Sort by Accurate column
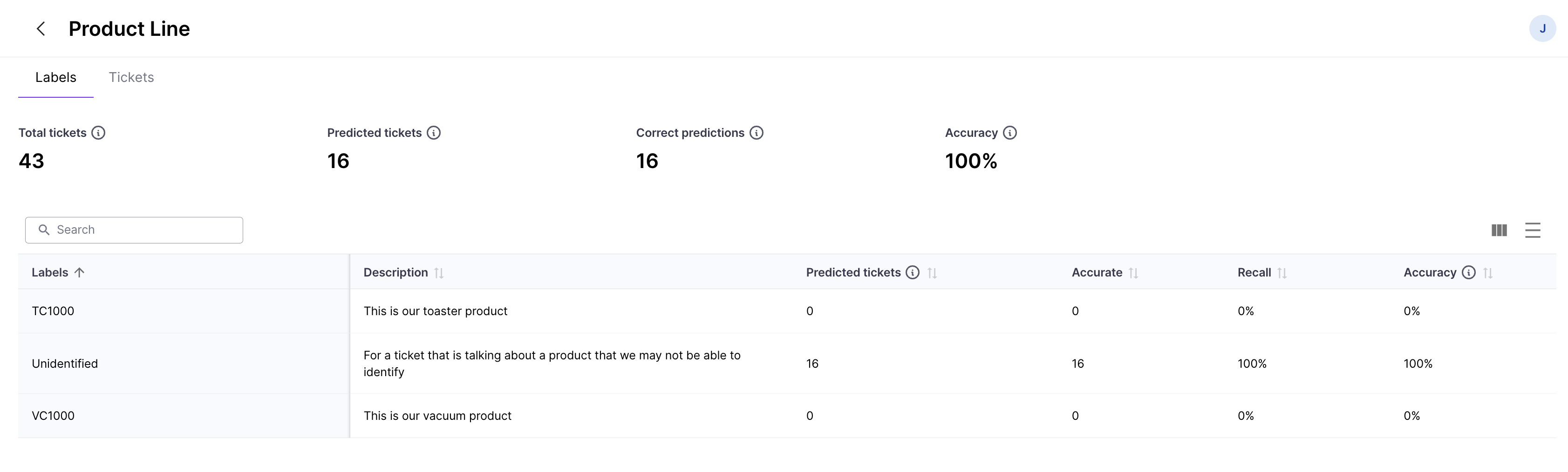Screen dimensions: 1568x472 point(1133,273)
